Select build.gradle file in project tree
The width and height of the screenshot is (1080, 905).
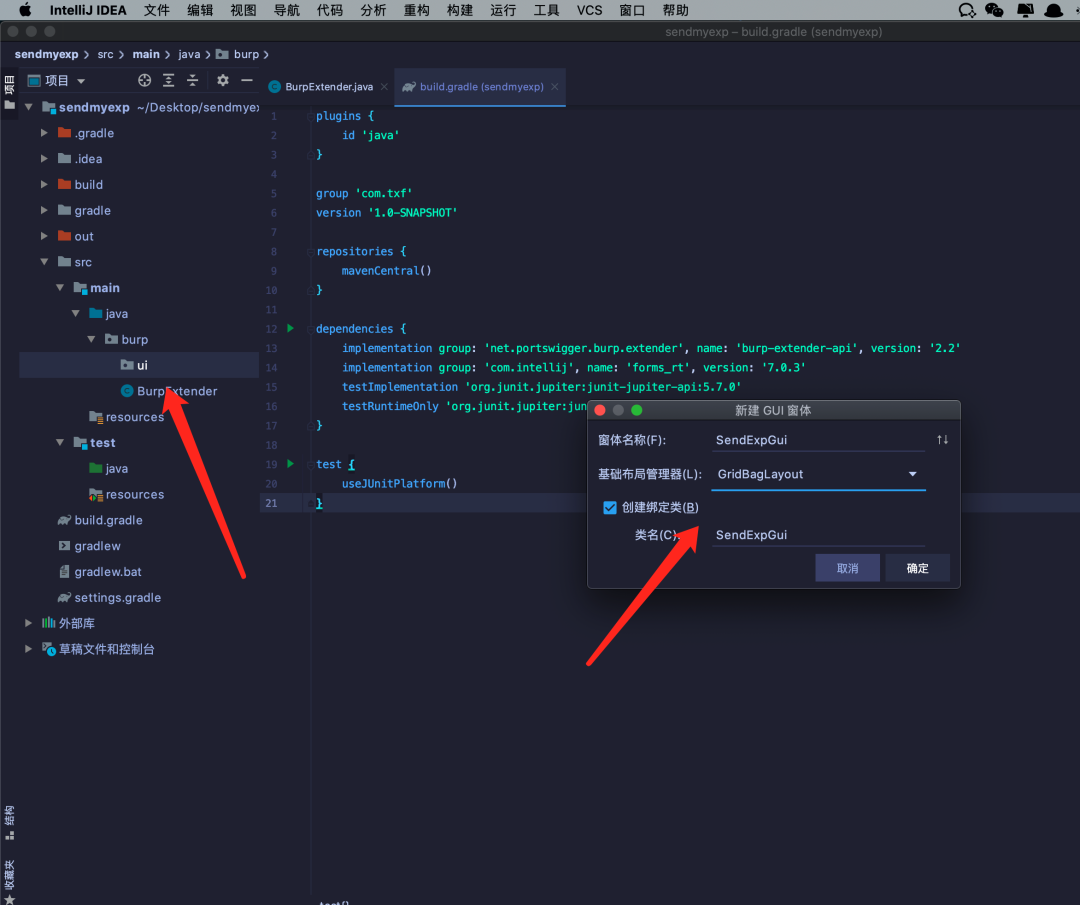click(101, 520)
